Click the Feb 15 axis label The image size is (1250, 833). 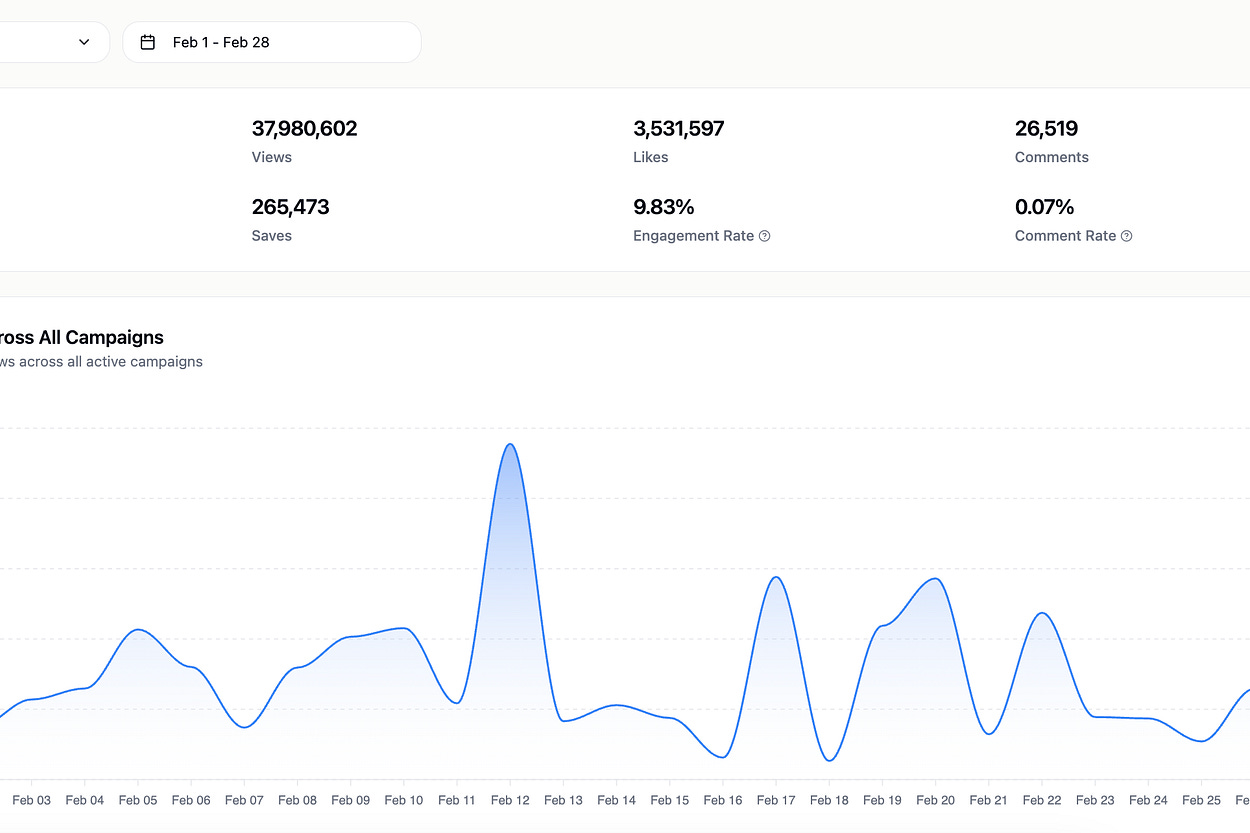(x=669, y=800)
